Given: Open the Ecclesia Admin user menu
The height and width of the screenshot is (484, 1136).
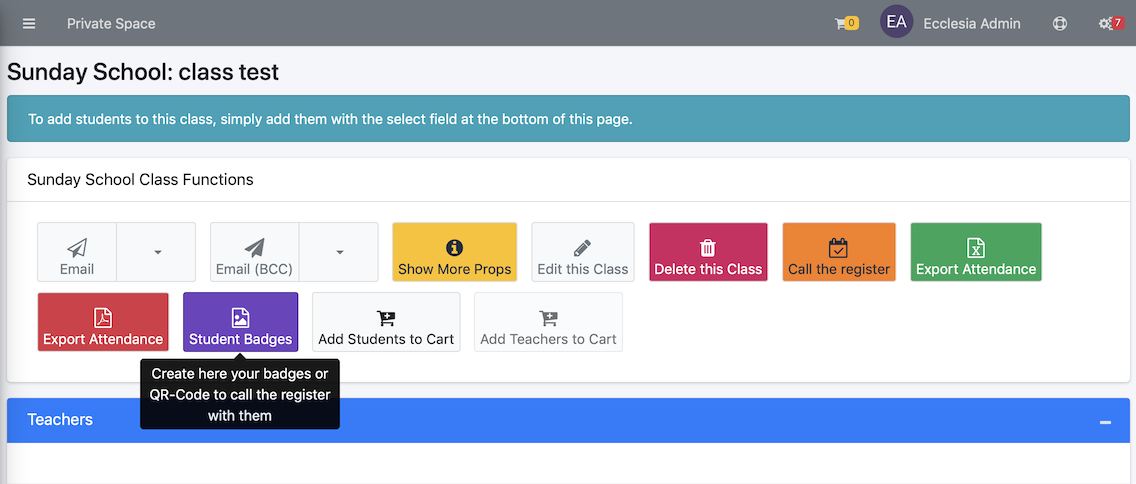Looking at the screenshot, I should tap(972, 23).
